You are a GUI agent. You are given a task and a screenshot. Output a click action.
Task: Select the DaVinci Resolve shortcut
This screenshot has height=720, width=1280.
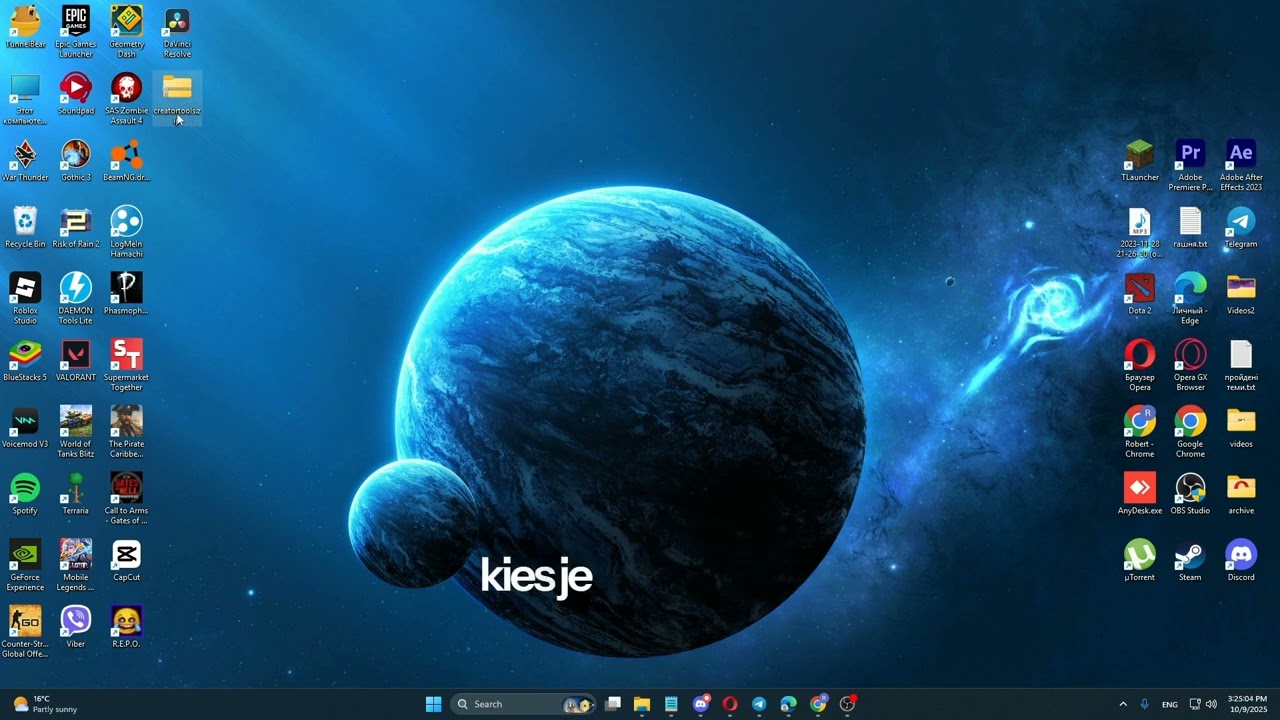pyautogui.click(x=177, y=30)
